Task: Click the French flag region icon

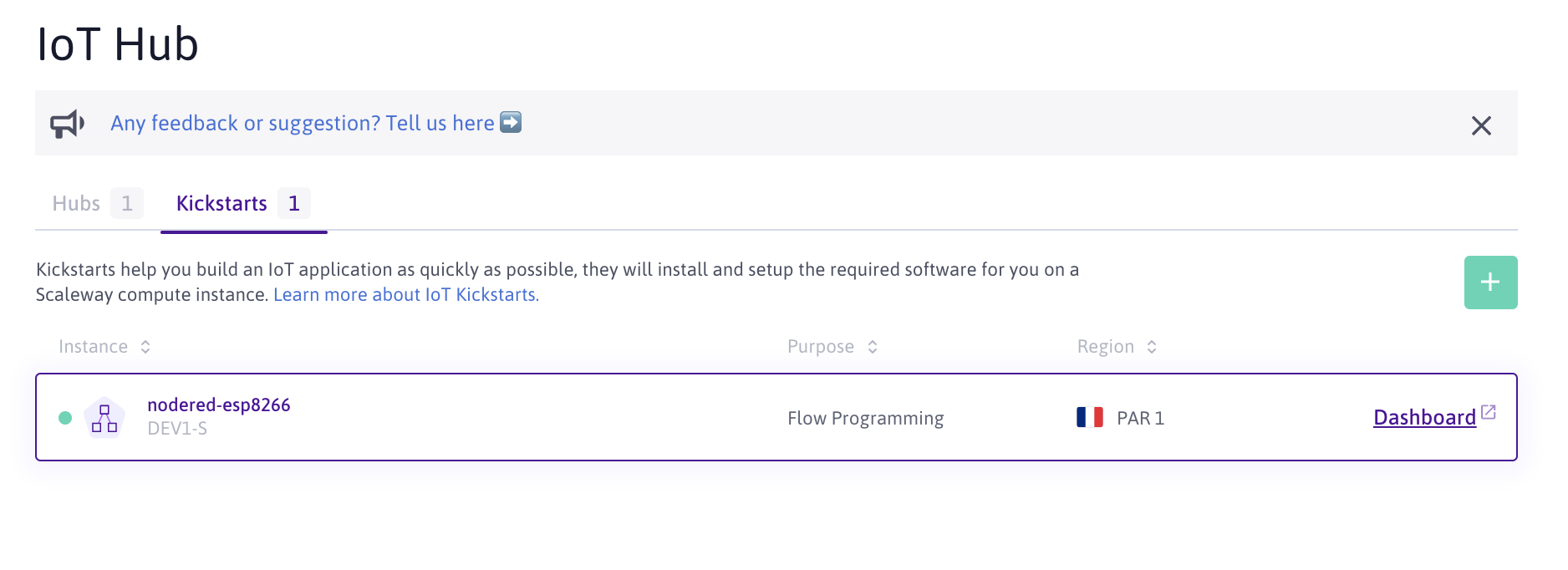Action: pos(1089,417)
